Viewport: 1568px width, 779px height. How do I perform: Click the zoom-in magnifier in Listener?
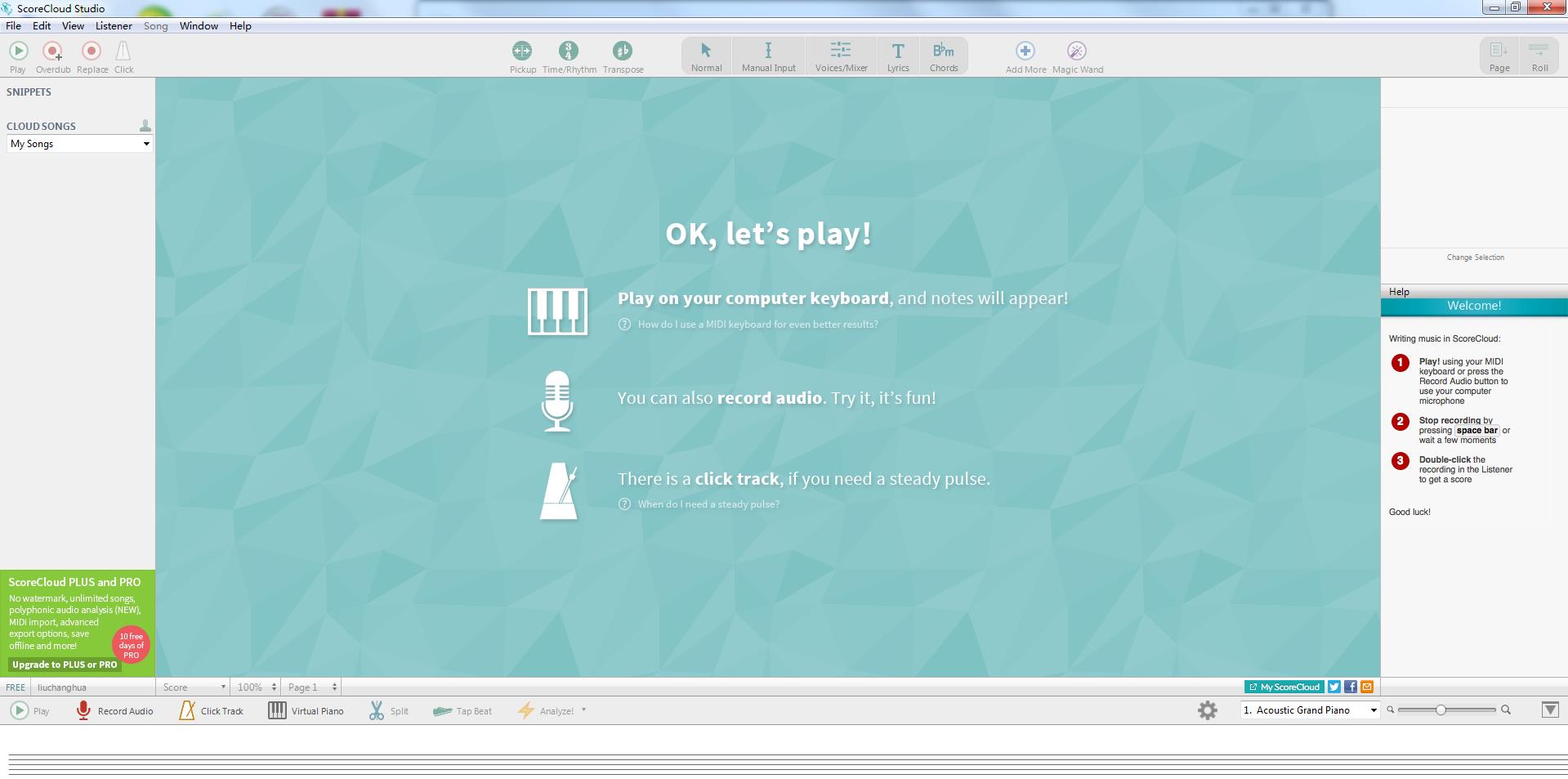point(1506,710)
